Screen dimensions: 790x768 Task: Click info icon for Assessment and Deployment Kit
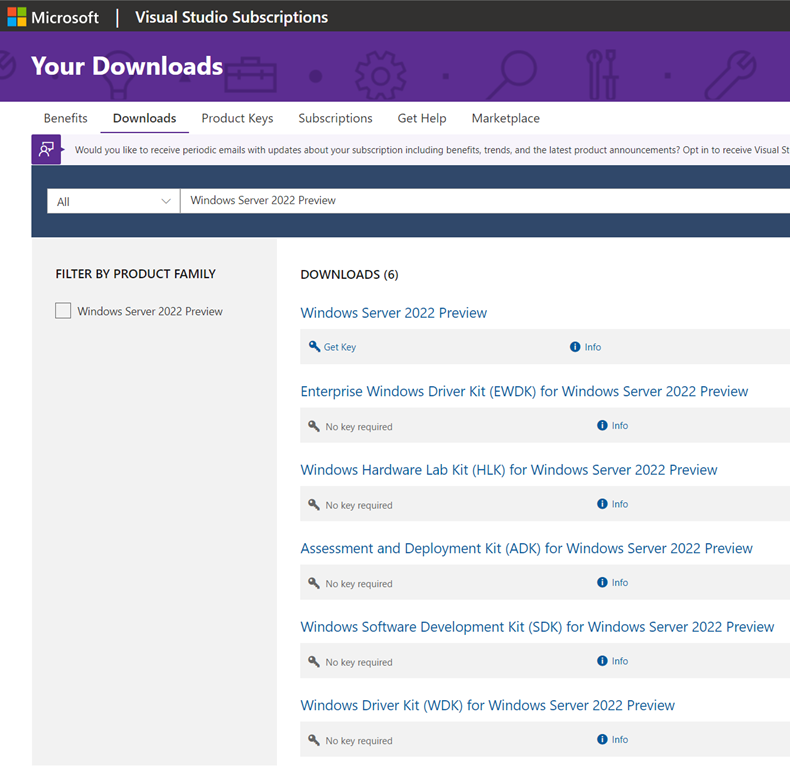[602, 583]
